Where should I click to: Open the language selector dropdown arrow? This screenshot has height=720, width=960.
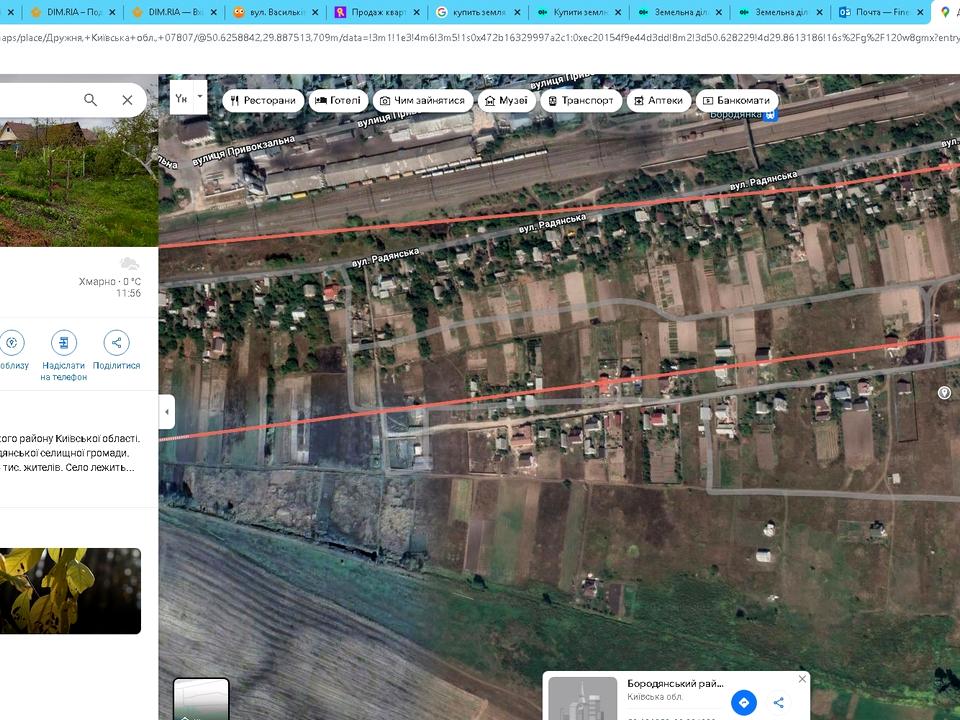tap(200, 98)
